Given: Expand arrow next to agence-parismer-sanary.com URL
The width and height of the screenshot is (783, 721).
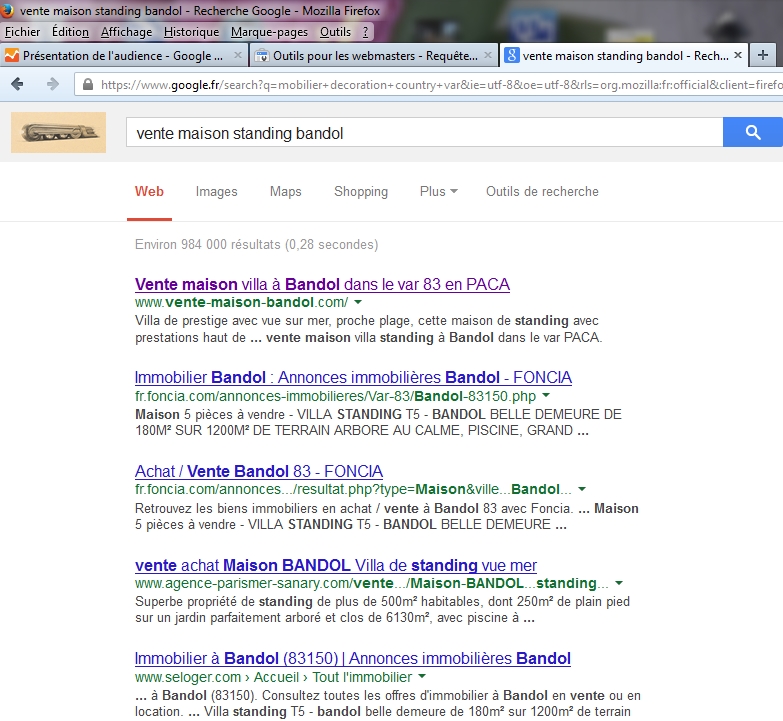Looking at the screenshot, I should 619,583.
